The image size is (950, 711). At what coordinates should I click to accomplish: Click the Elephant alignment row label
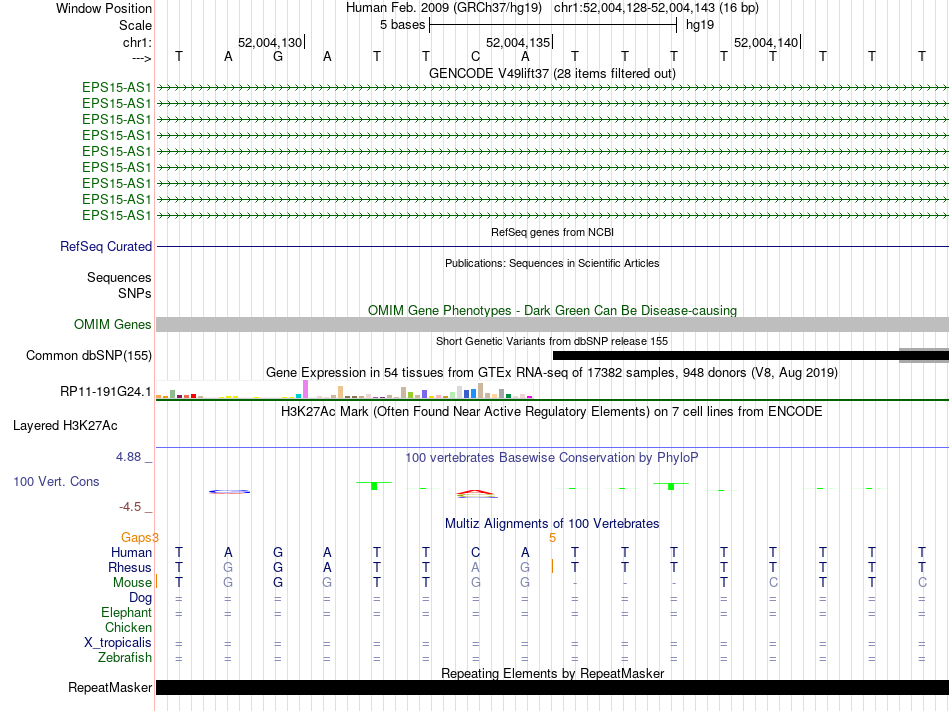tap(127, 613)
